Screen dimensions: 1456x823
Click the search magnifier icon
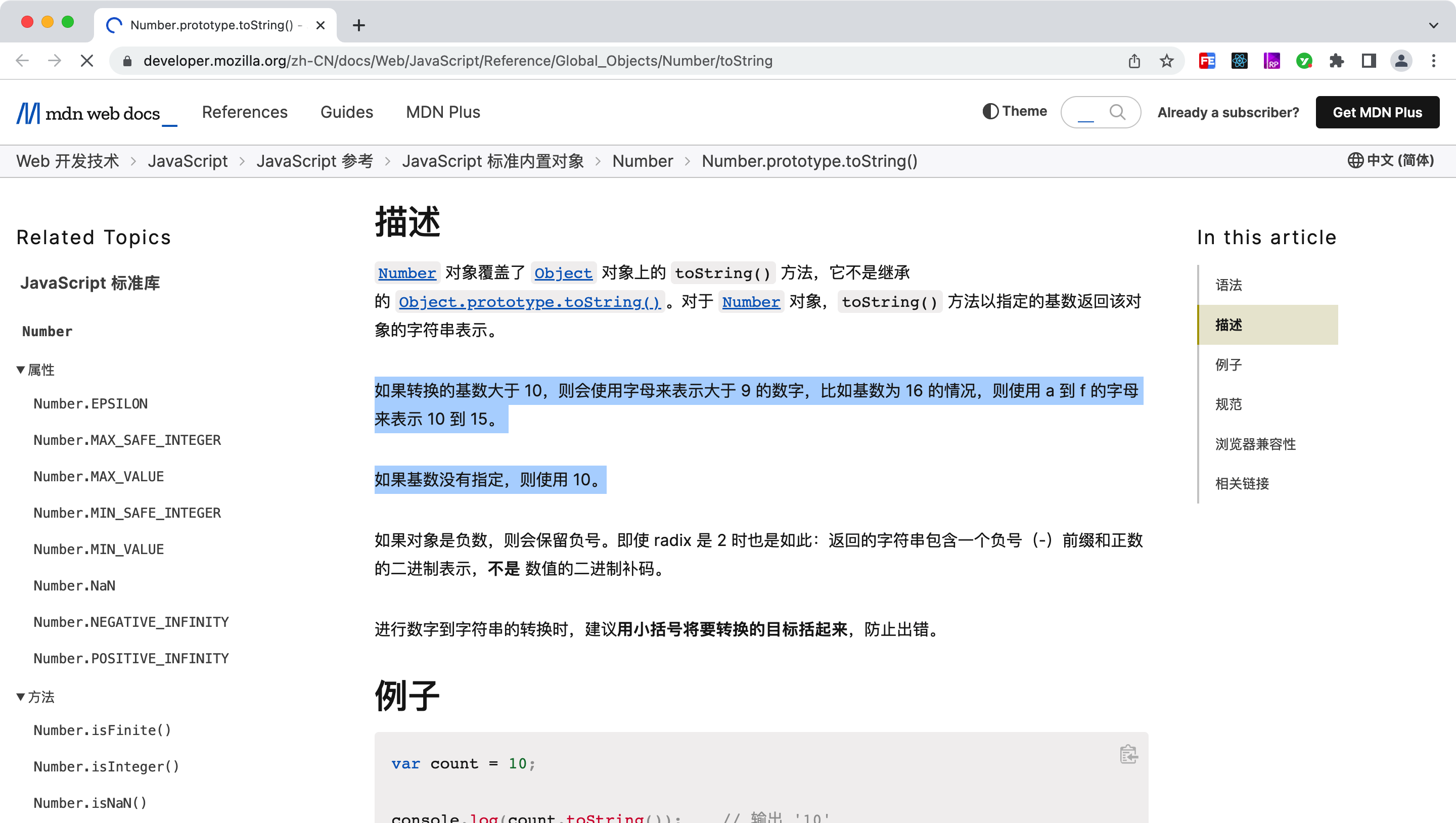pos(1117,112)
